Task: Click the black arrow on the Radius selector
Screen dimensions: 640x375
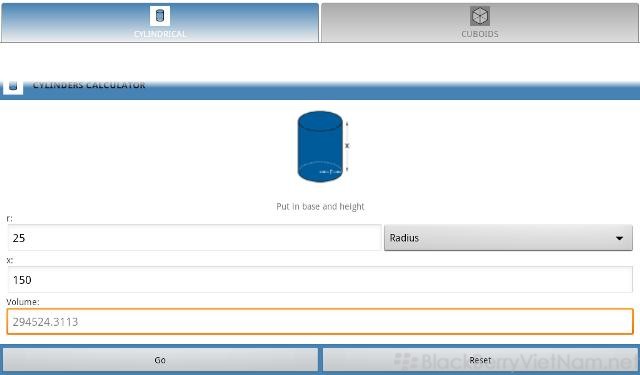Action: [619, 238]
